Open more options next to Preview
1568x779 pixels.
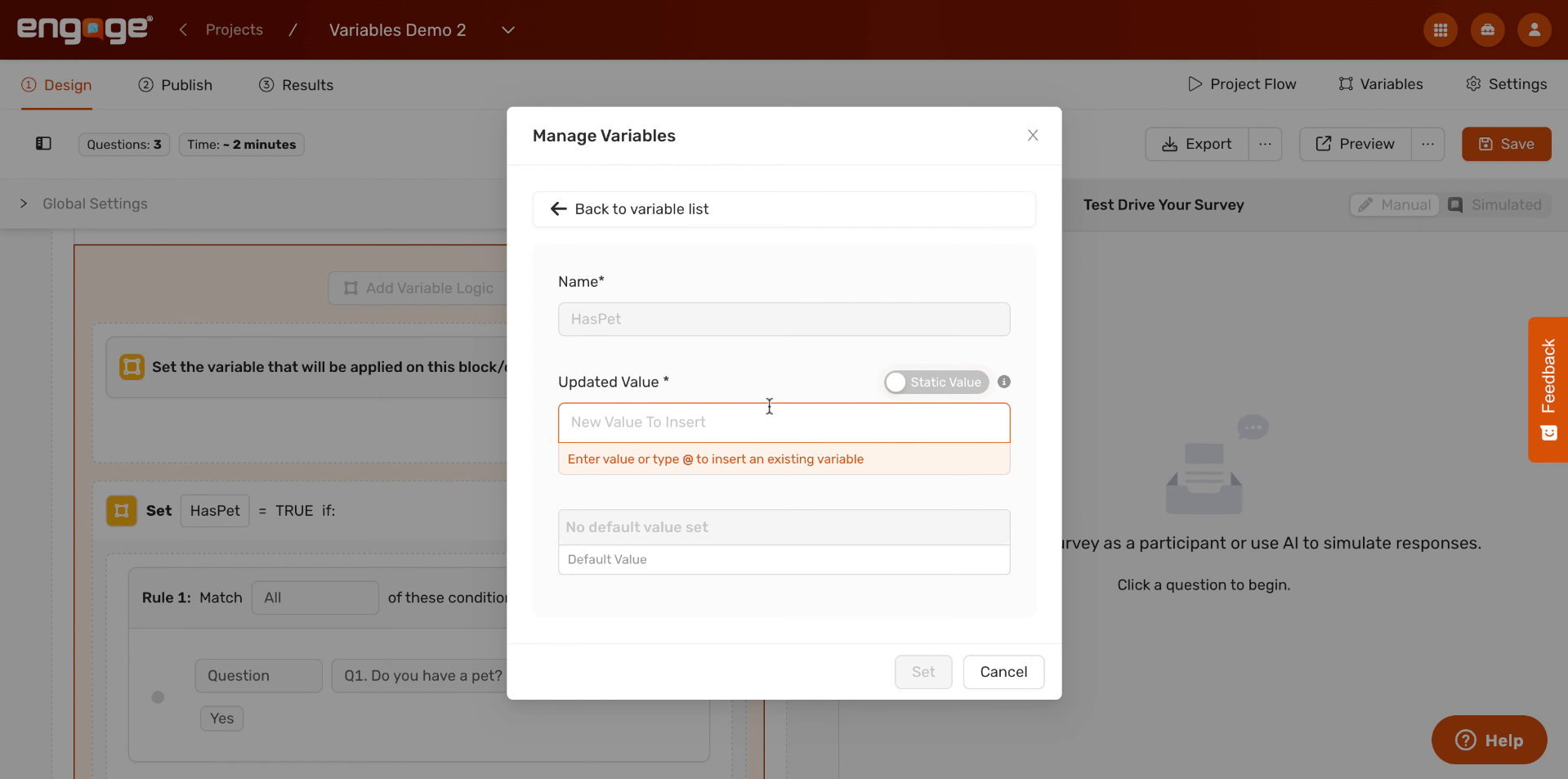(x=1427, y=144)
